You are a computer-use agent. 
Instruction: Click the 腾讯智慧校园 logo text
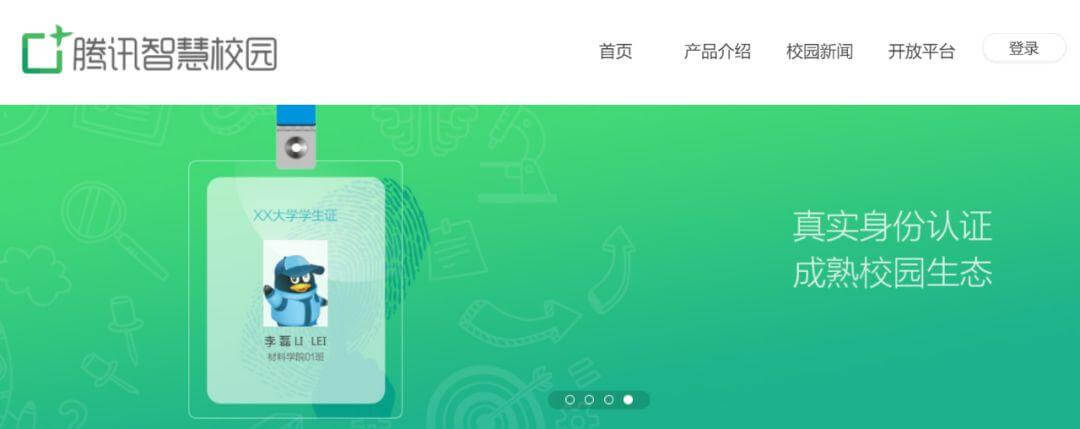click(175, 54)
